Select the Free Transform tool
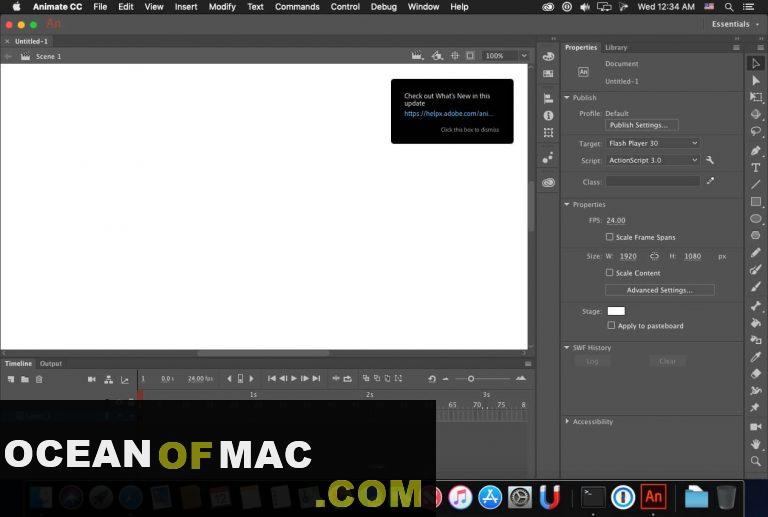768x517 pixels. (x=756, y=97)
